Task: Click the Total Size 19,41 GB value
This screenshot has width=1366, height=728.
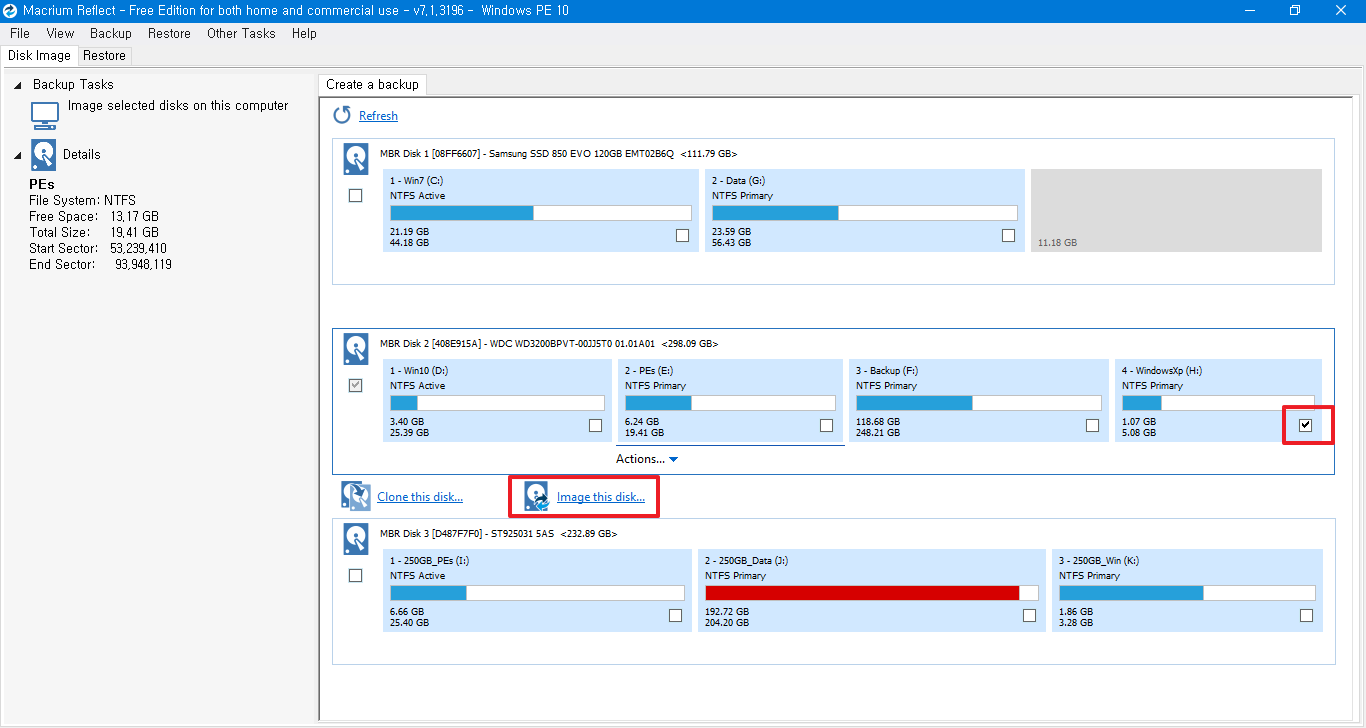Action: click(134, 233)
